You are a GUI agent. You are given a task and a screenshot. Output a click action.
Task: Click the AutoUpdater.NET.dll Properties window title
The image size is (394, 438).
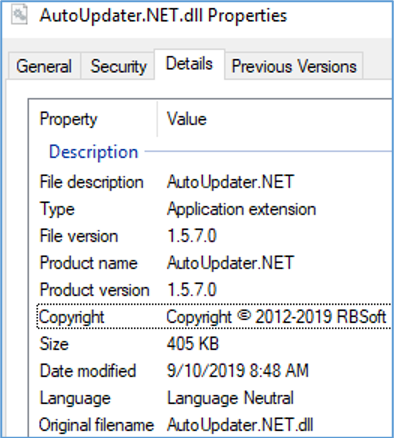163,16
